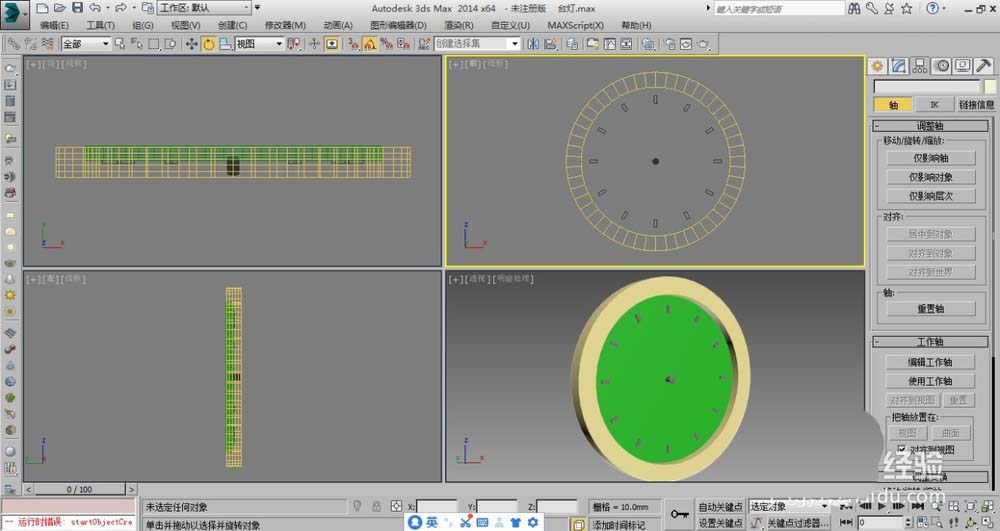Open the 创建选择集 named selection dropdown
The image size is (1000, 531).
coord(477,43)
